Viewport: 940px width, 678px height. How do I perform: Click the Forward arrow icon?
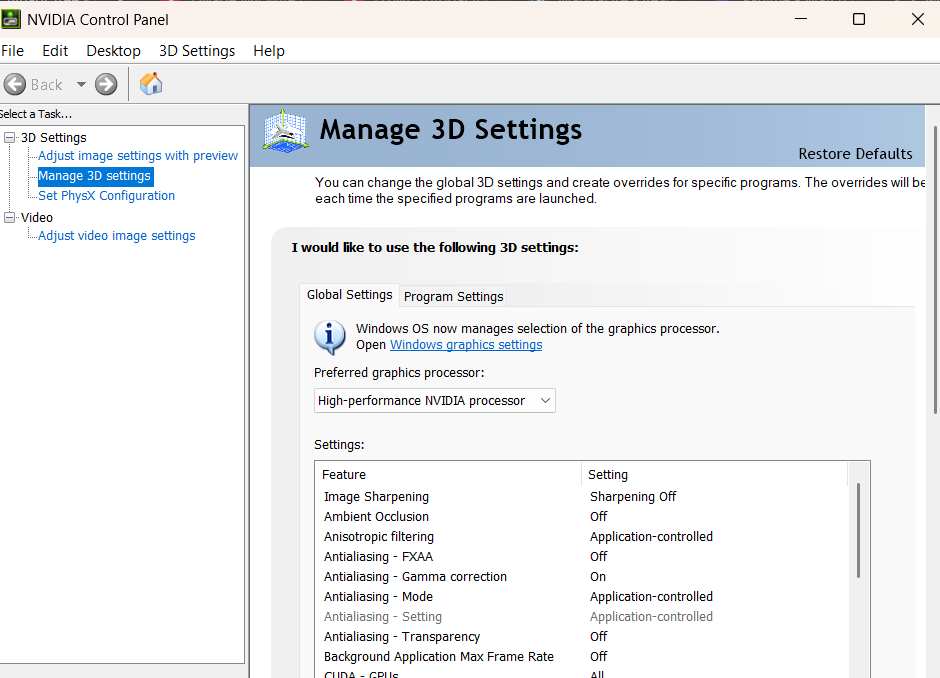(x=106, y=85)
